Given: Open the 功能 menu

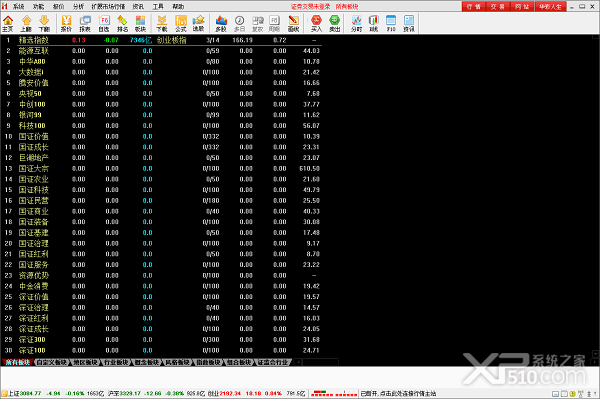Looking at the screenshot, I should pos(38,7).
